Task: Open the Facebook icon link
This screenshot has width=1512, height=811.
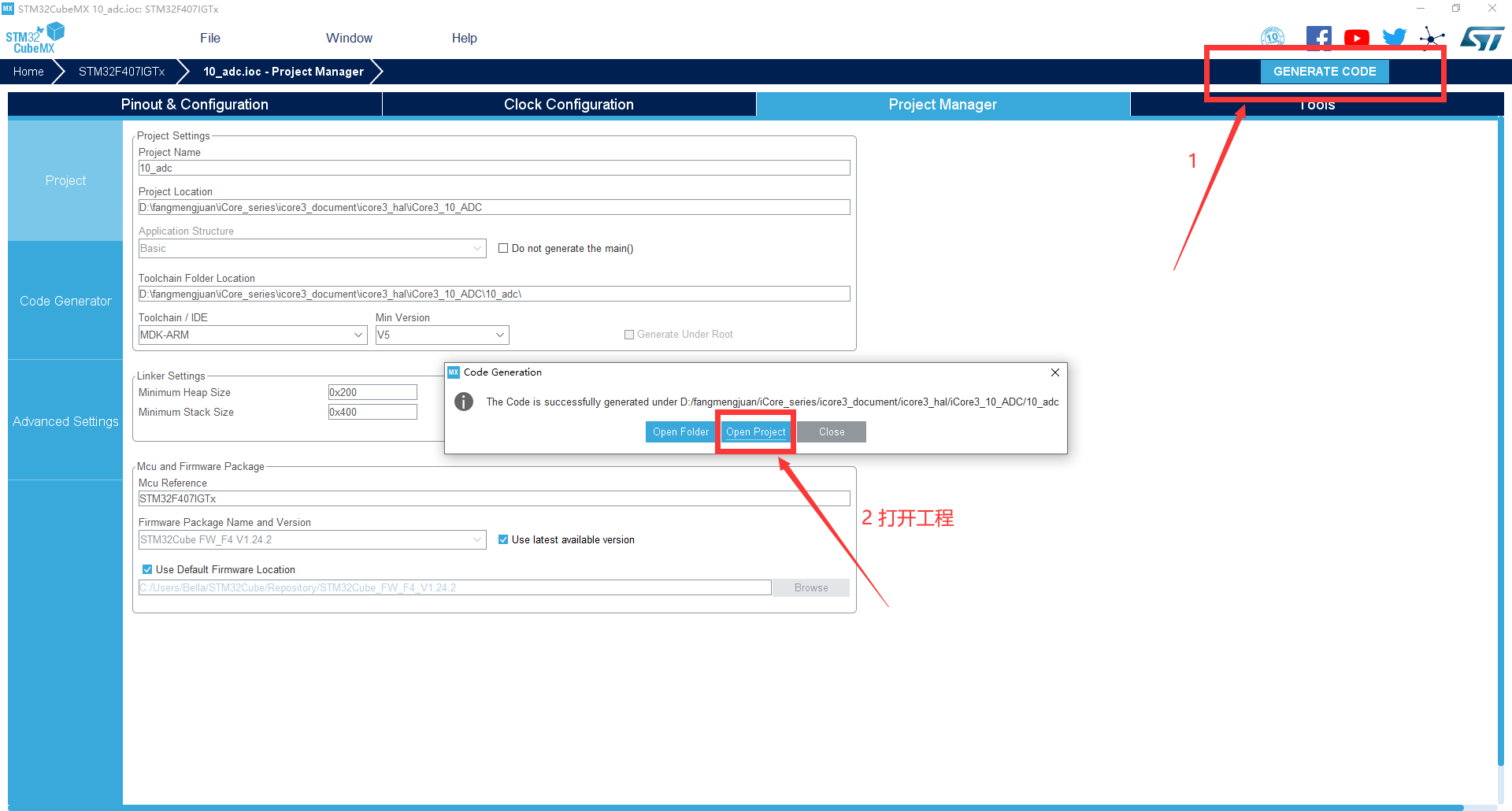Action: click(x=1318, y=38)
